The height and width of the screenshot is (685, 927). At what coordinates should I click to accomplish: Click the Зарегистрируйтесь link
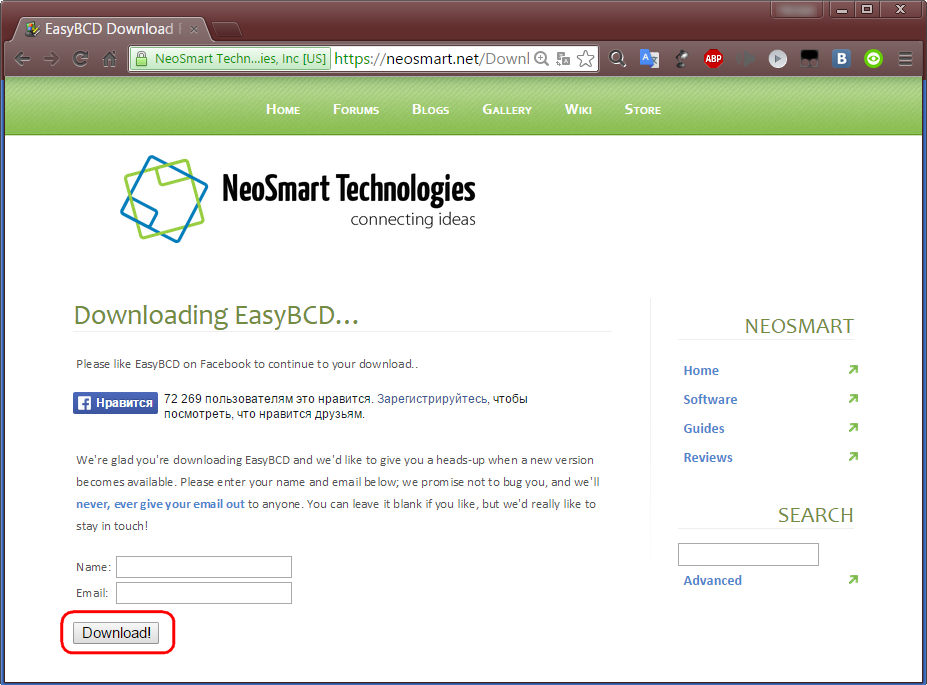pyautogui.click(x=433, y=399)
